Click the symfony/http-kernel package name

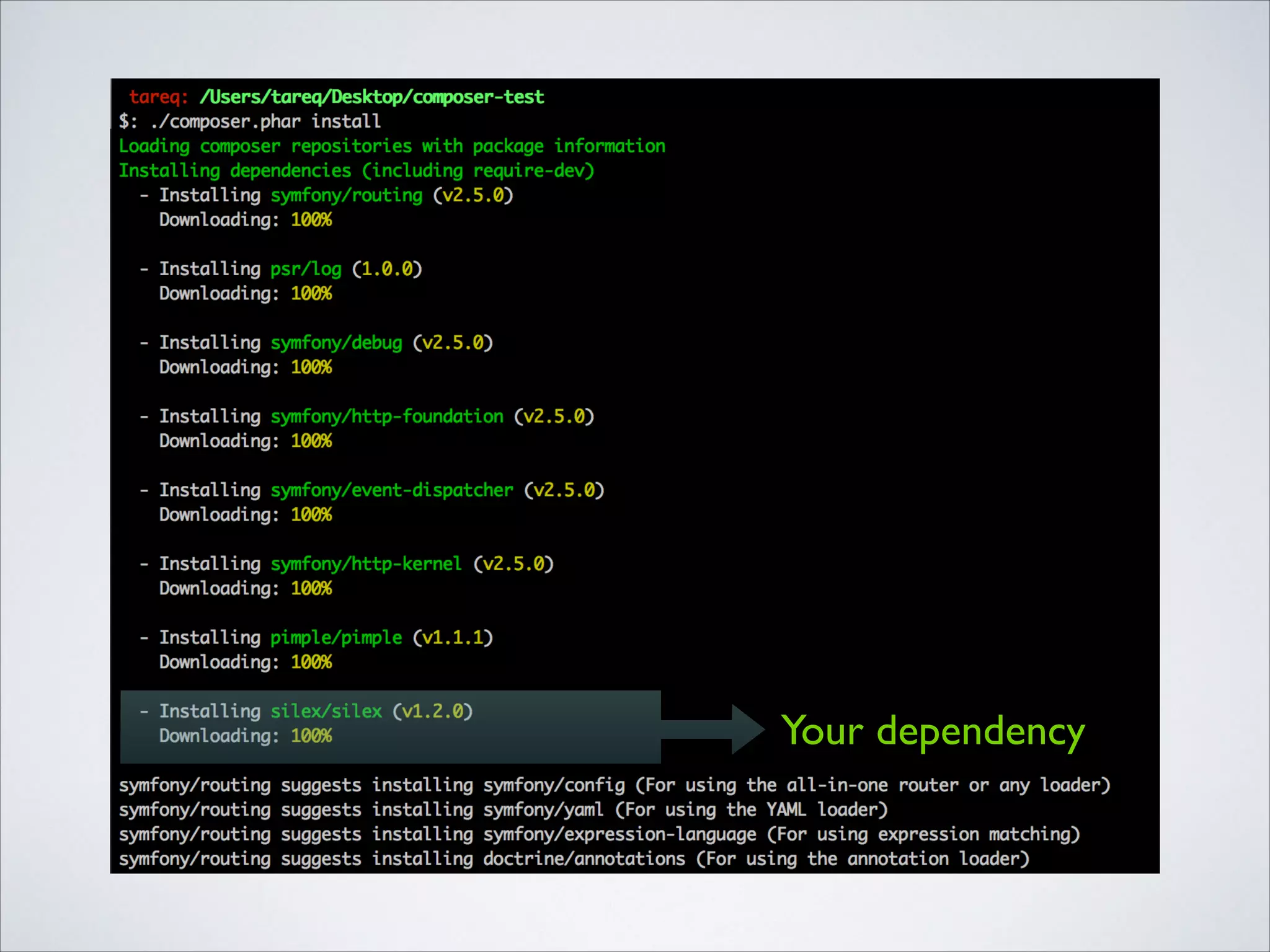coord(366,564)
